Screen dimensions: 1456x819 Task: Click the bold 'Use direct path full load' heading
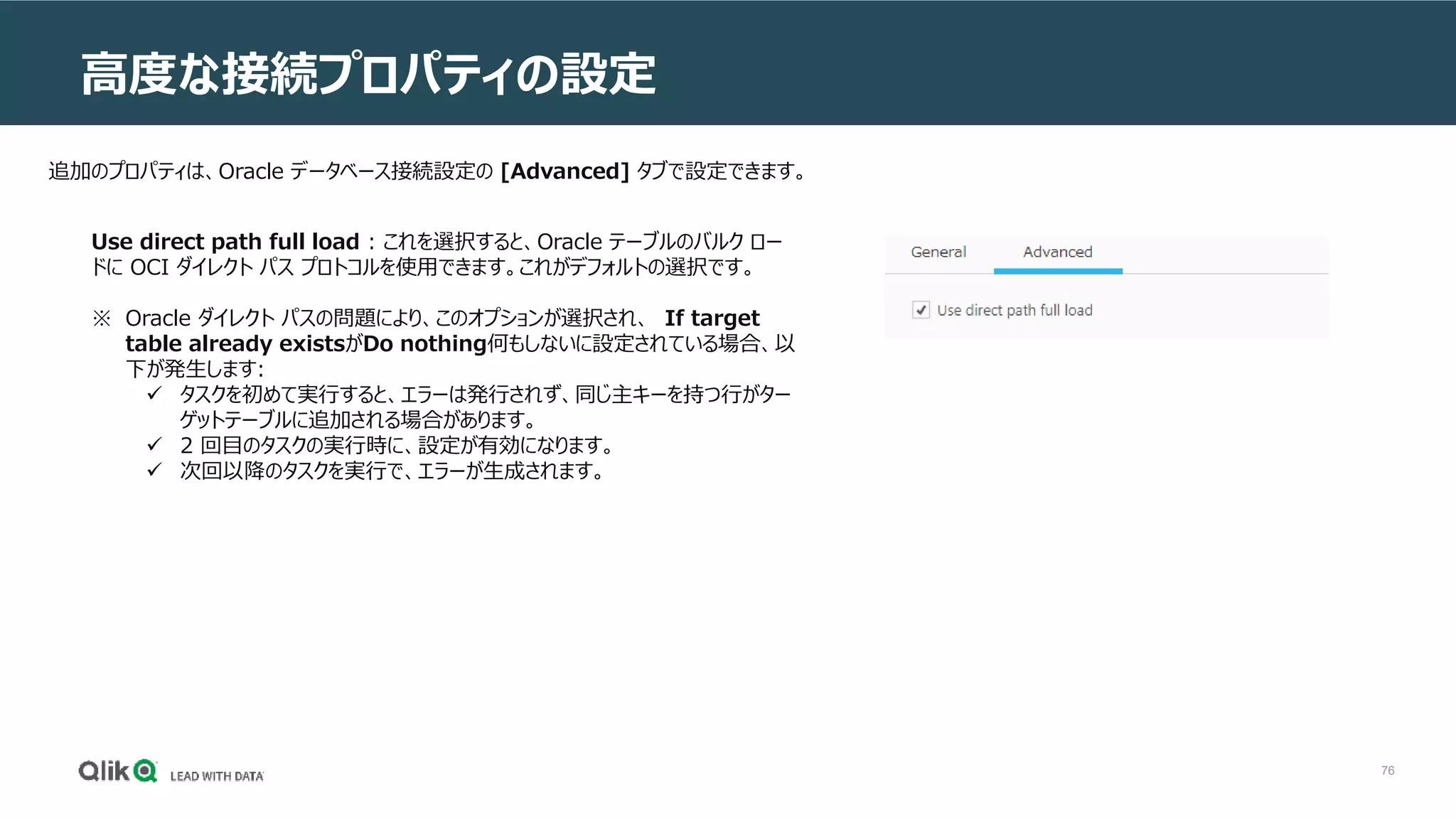tap(225, 242)
